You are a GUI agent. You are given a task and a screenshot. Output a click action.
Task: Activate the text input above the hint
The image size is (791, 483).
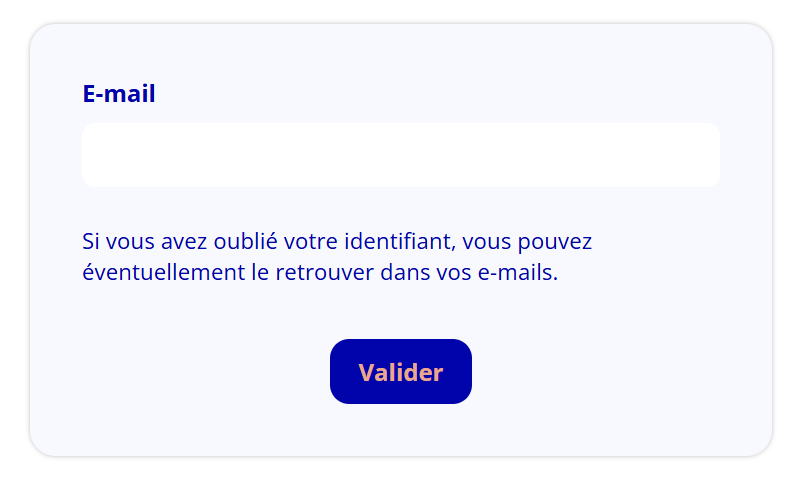[x=400, y=155]
